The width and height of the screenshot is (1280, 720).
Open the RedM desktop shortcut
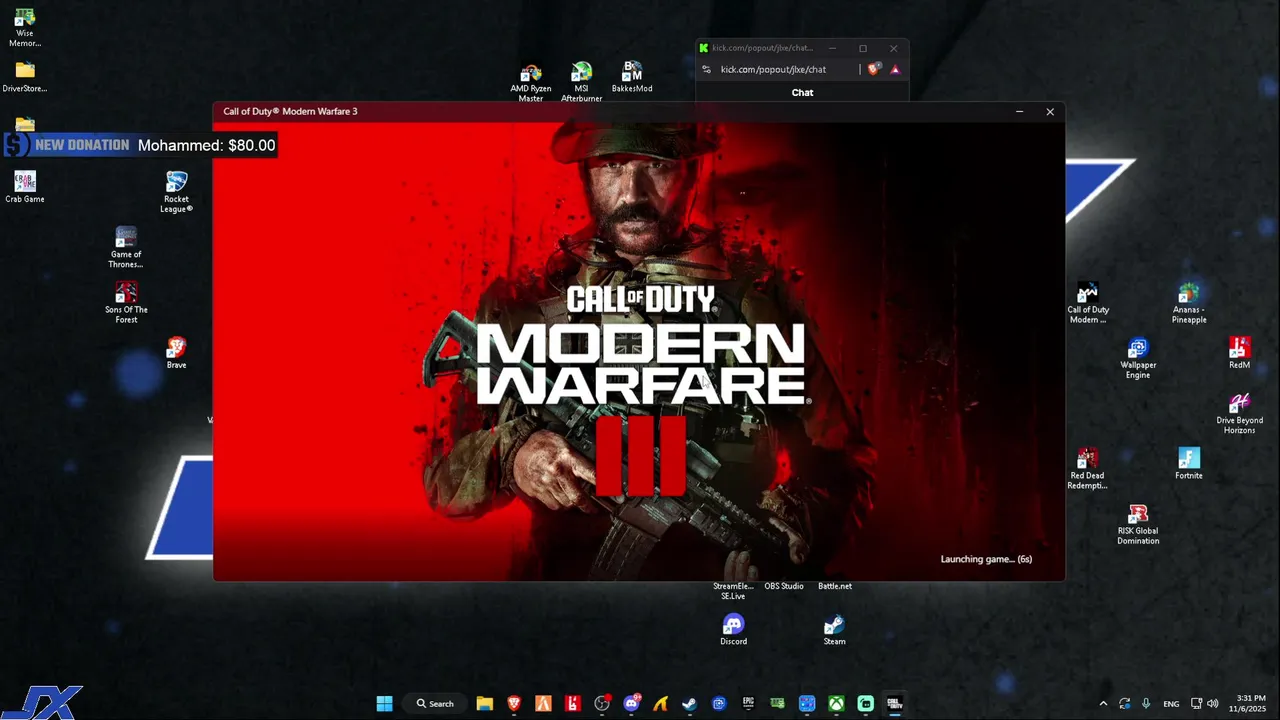[1240, 353]
